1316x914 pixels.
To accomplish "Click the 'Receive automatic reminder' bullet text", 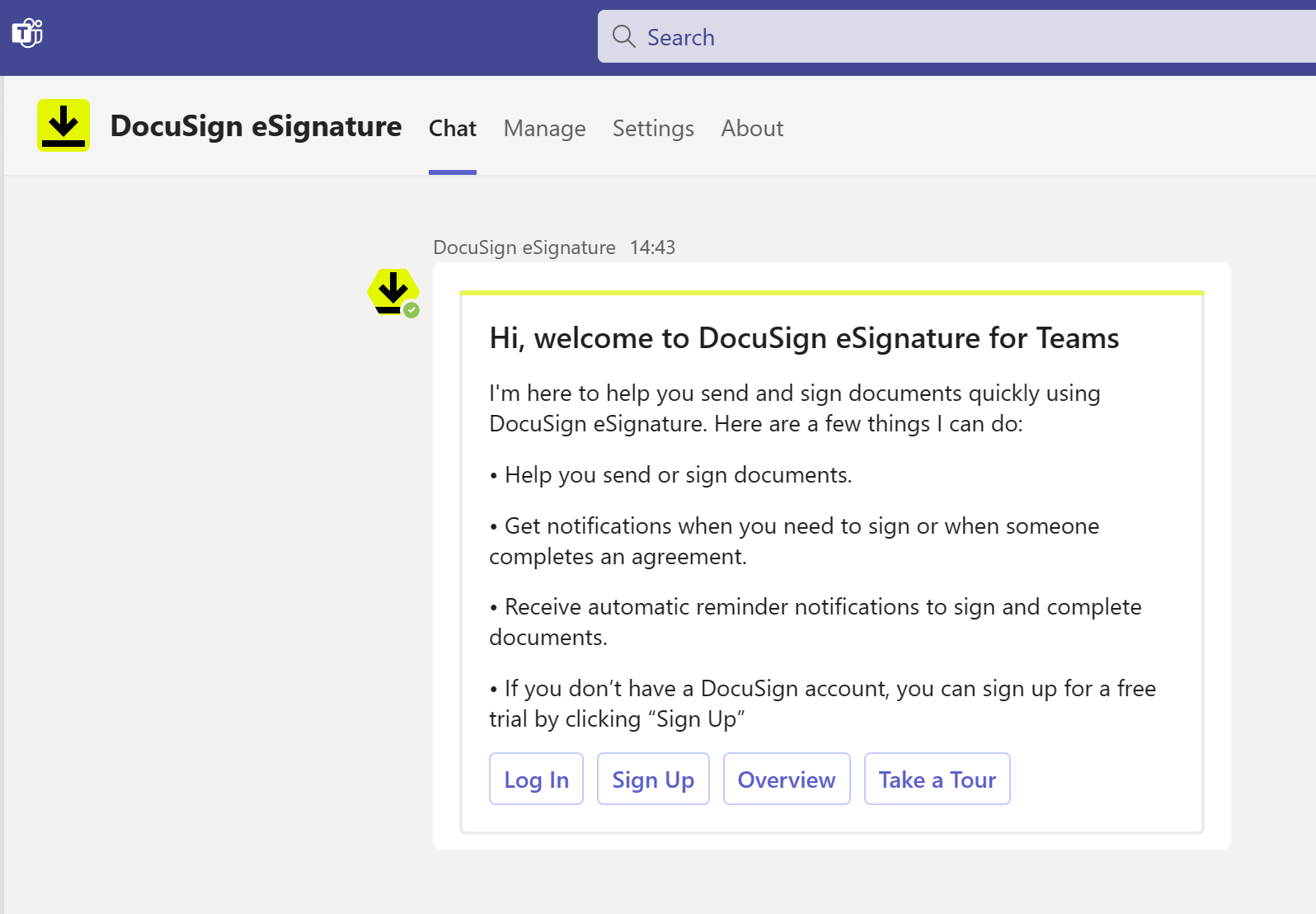I will tap(815, 622).
